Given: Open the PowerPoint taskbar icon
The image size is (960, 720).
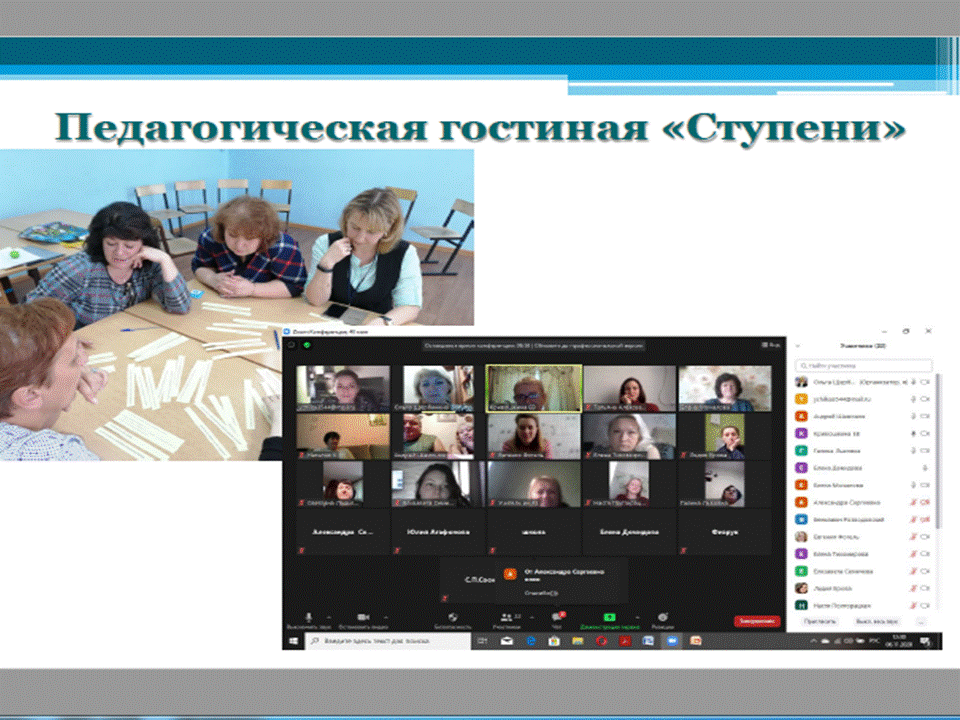Looking at the screenshot, I should (x=696, y=641).
